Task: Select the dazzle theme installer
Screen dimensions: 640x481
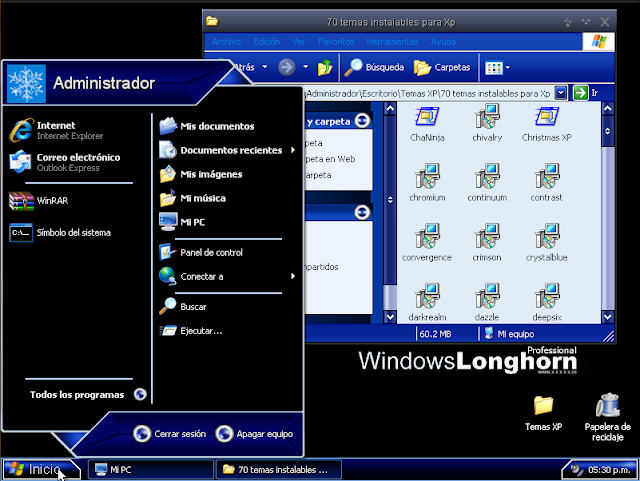Action: [487, 302]
